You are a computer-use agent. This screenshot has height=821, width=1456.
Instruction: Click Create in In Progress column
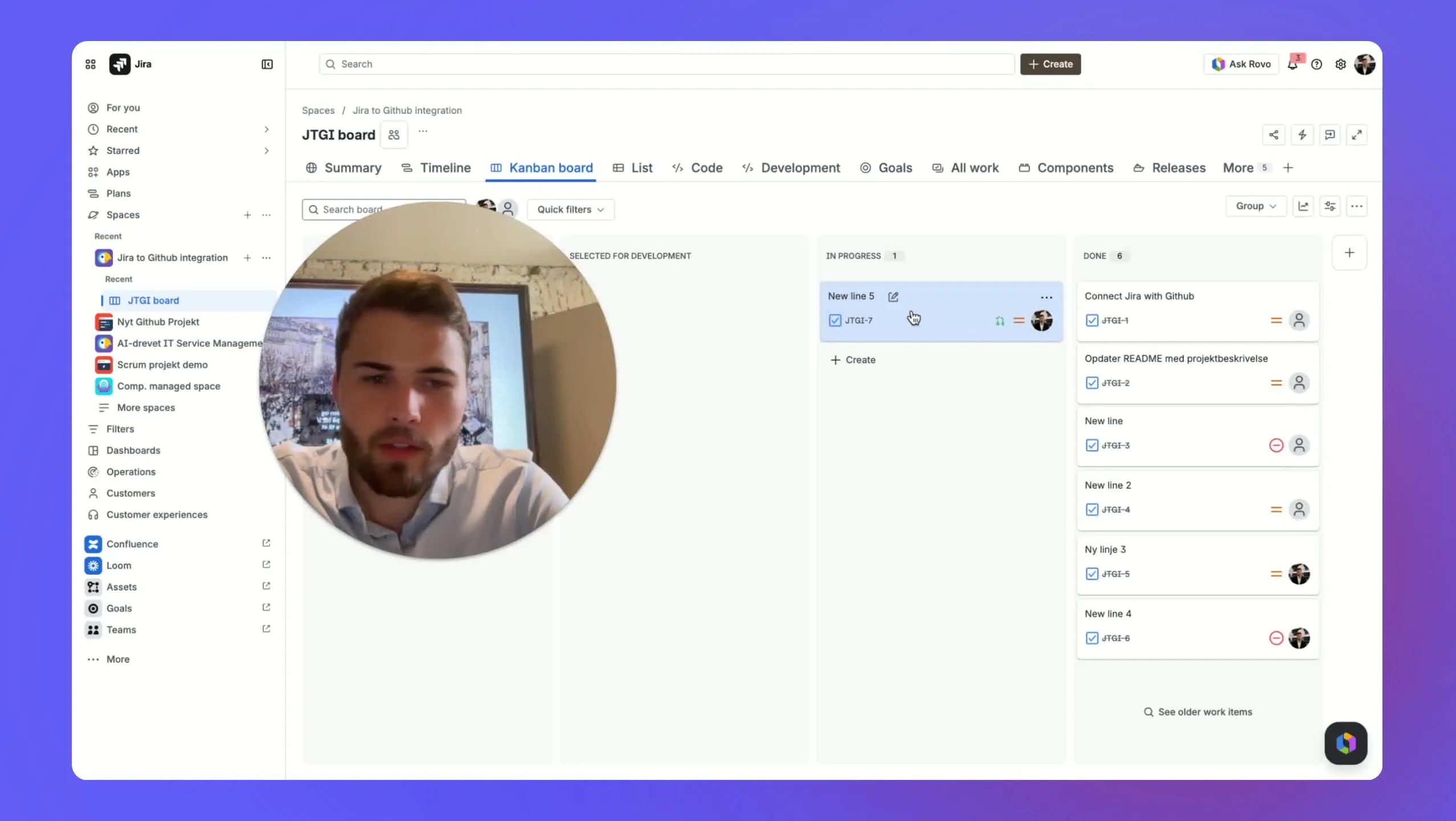click(853, 360)
